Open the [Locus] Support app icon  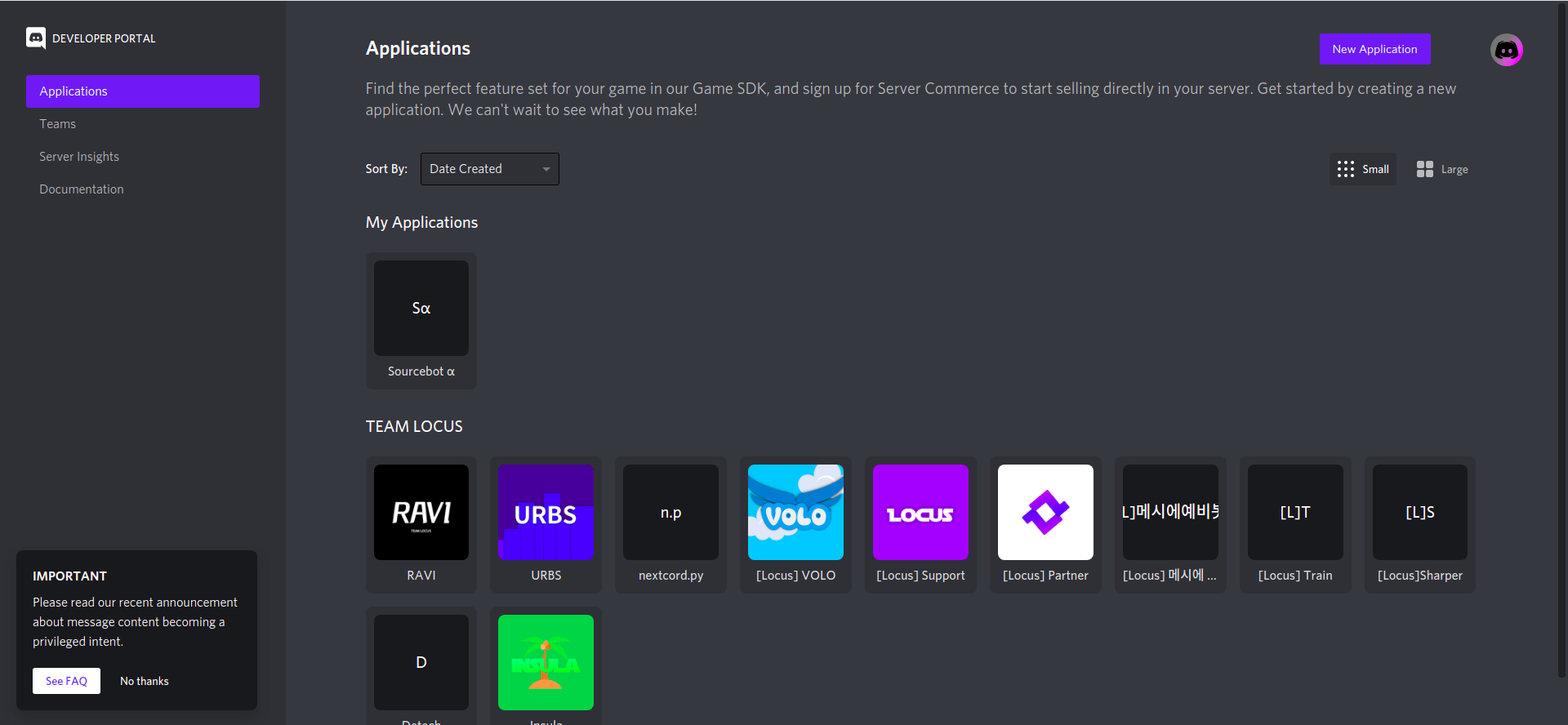920,512
